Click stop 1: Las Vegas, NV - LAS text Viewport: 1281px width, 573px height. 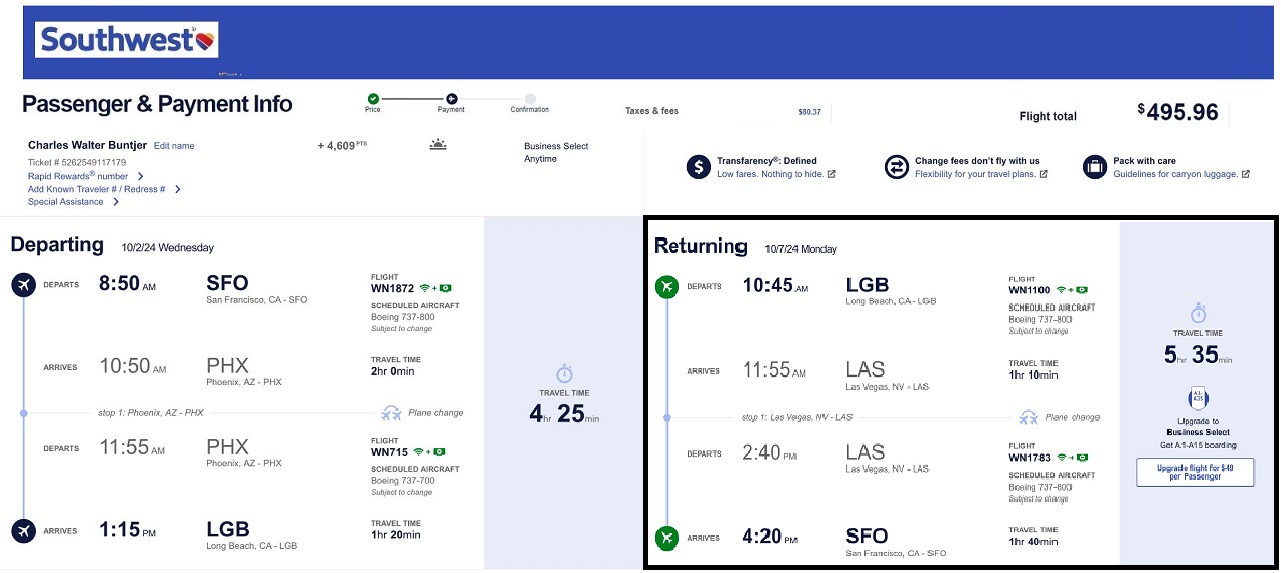pos(798,417)
